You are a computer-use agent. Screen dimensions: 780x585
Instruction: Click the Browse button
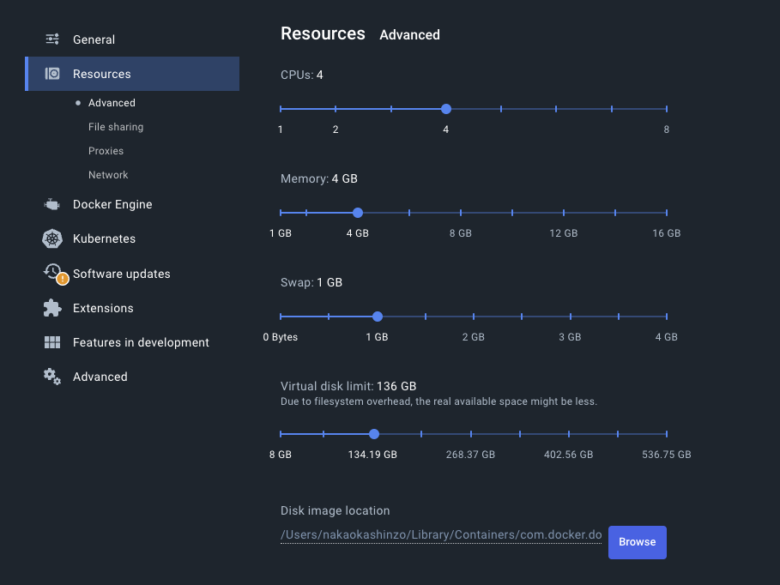(637, 542)
